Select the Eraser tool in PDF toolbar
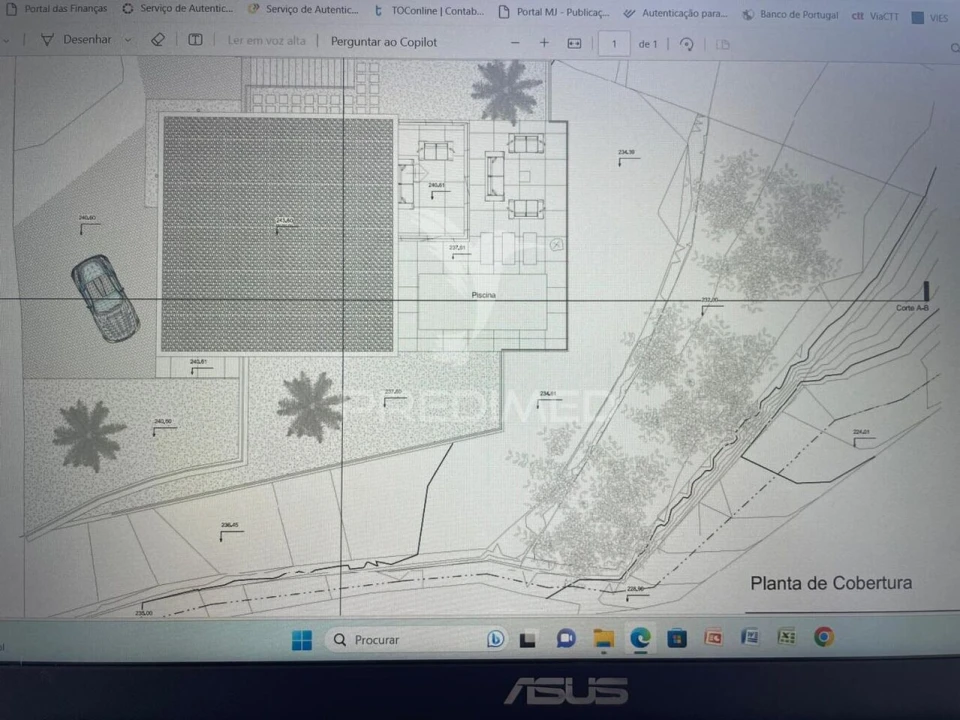The height and width of the screenshot is (720, 960). pyautogui.click(x=157, y=41)
